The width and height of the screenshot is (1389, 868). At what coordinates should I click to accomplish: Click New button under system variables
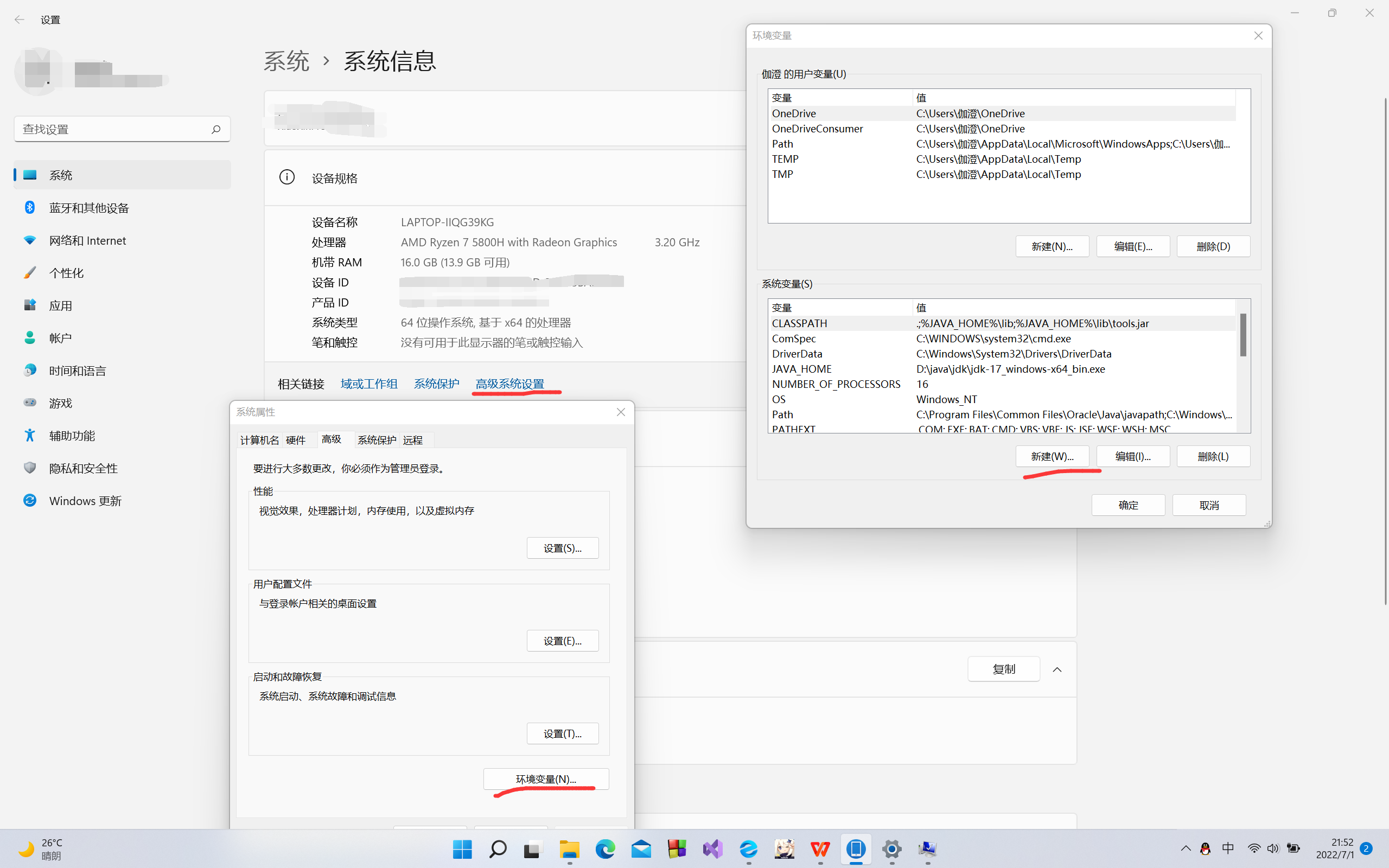point(1052,456)
